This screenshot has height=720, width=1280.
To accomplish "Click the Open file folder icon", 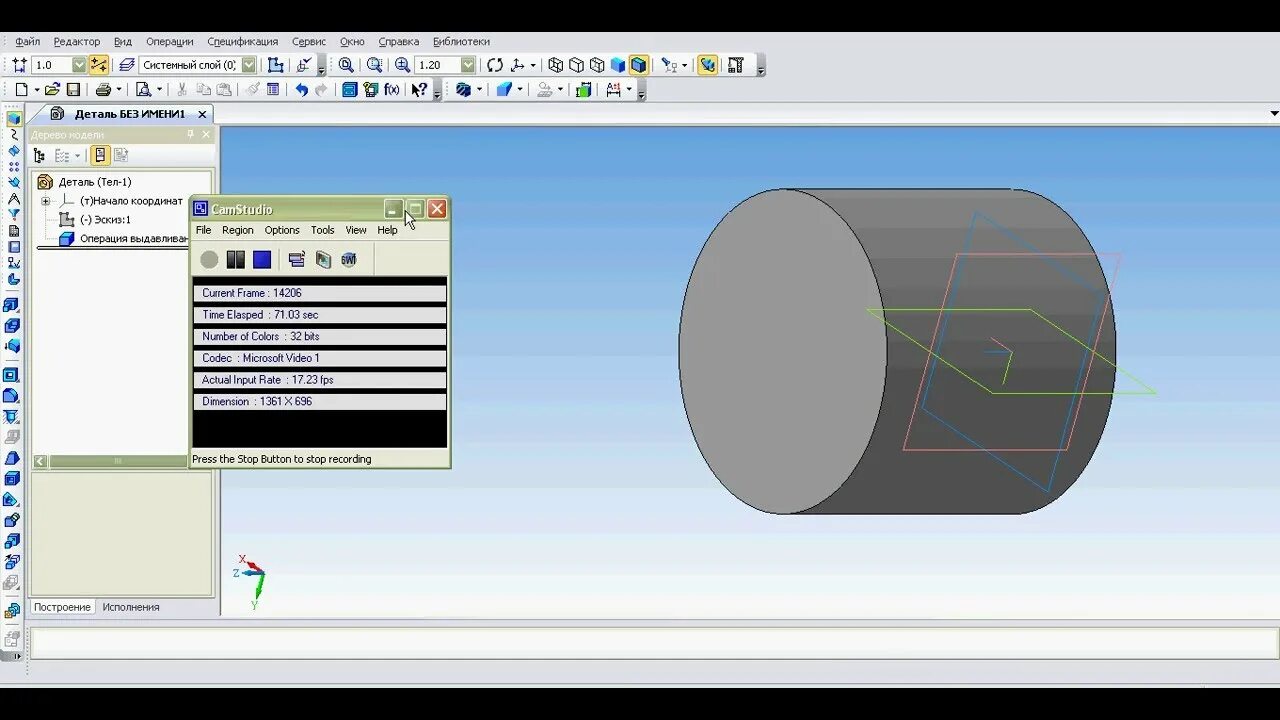I will coord(52,90).
